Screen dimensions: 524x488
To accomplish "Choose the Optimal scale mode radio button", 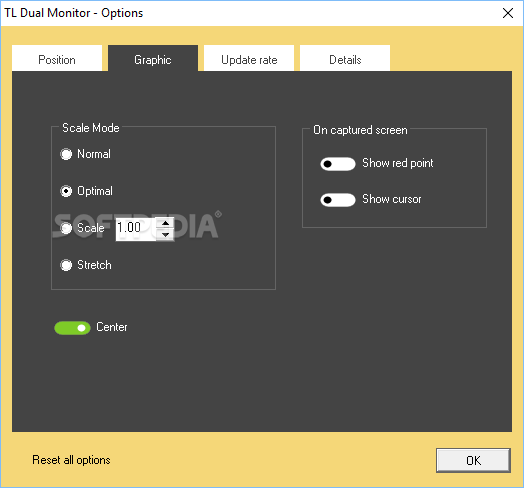I will (66, 191).
